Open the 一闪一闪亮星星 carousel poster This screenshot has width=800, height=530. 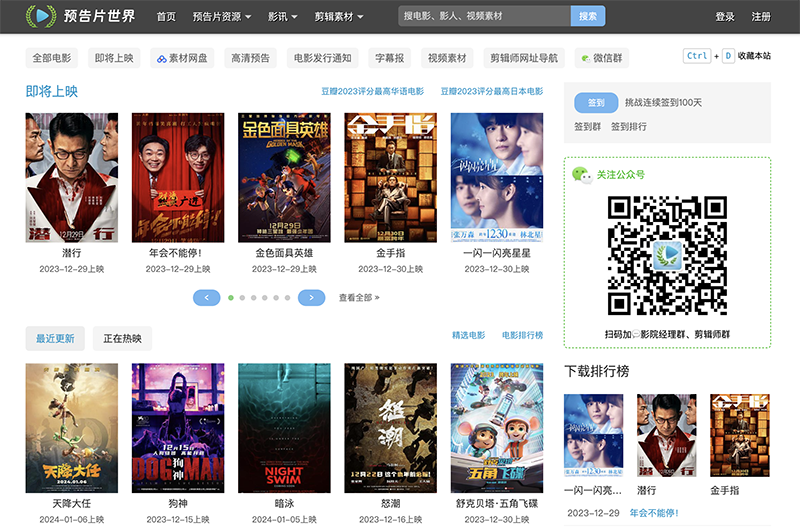tap(496, 178)
